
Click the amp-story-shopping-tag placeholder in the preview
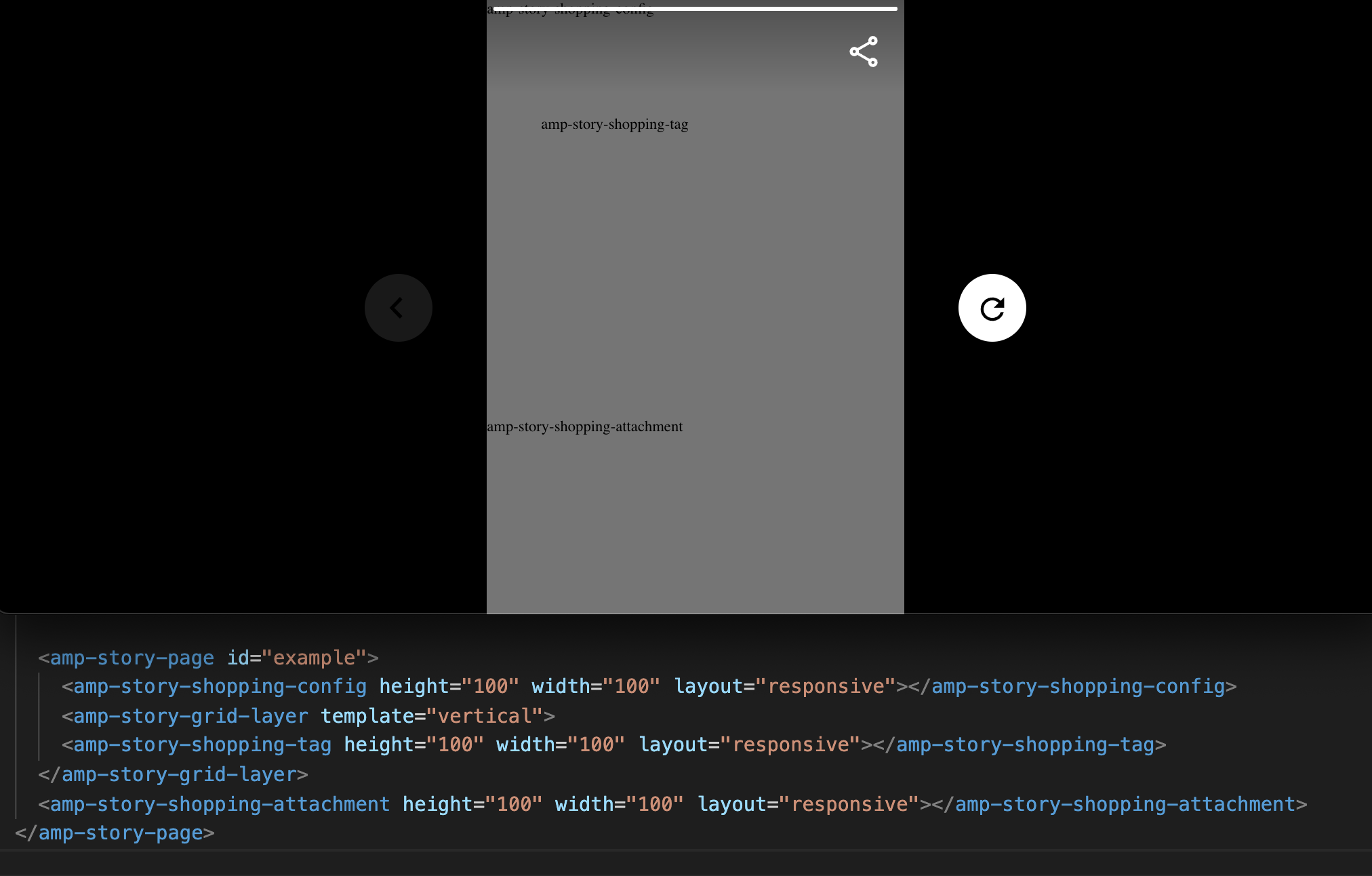tap(615, 124)
